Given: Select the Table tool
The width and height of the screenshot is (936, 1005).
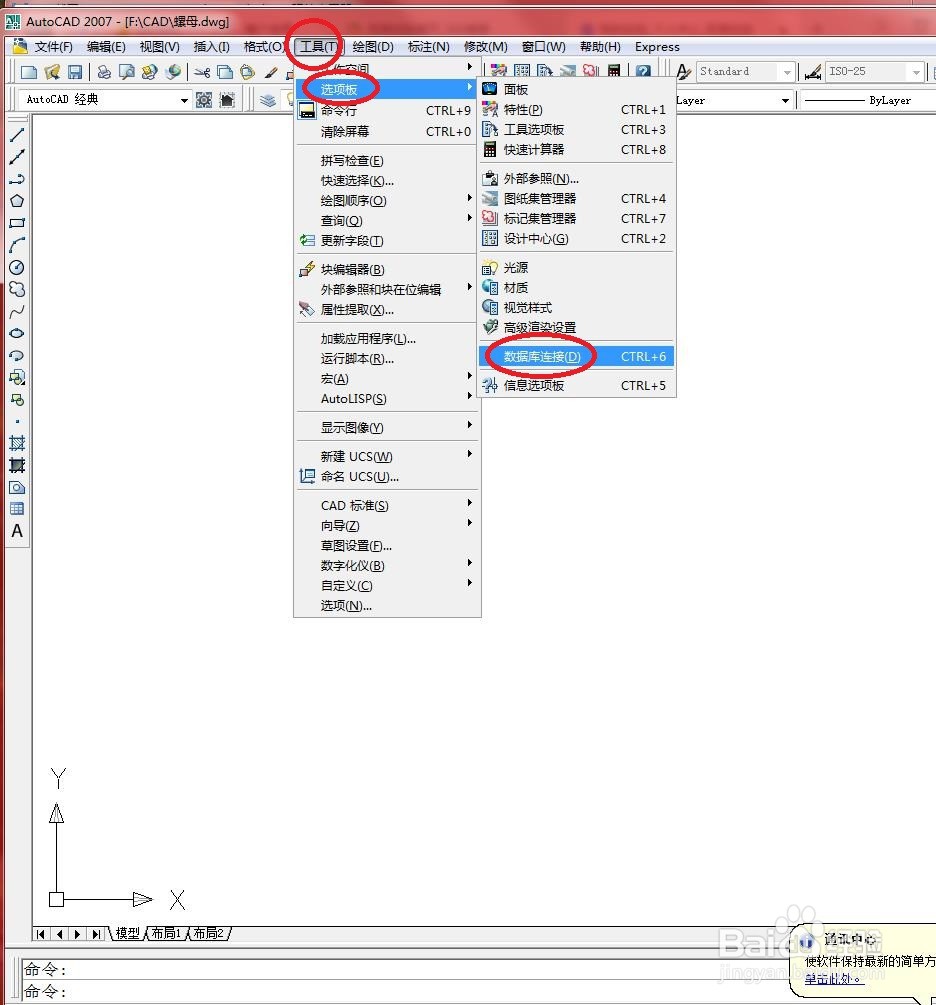Looking at the screenshot, I should [17, 509].
